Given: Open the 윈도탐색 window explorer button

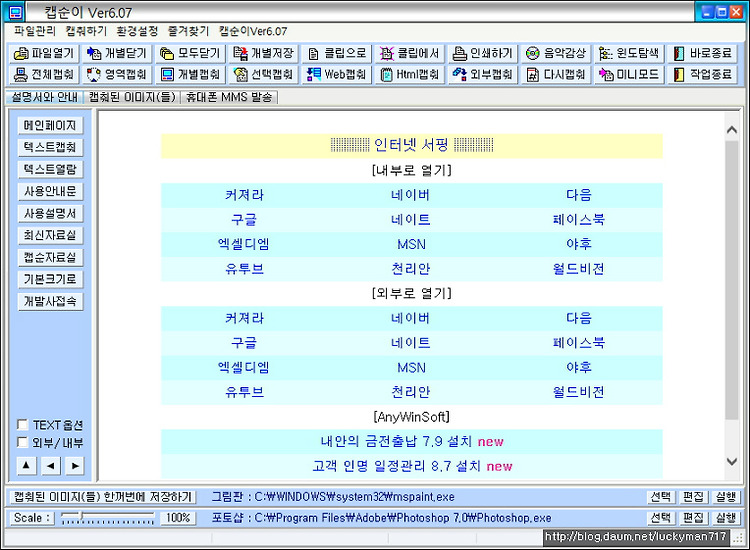Looking at the screenshot, I should pyautogui.click(x=629, y=53).
